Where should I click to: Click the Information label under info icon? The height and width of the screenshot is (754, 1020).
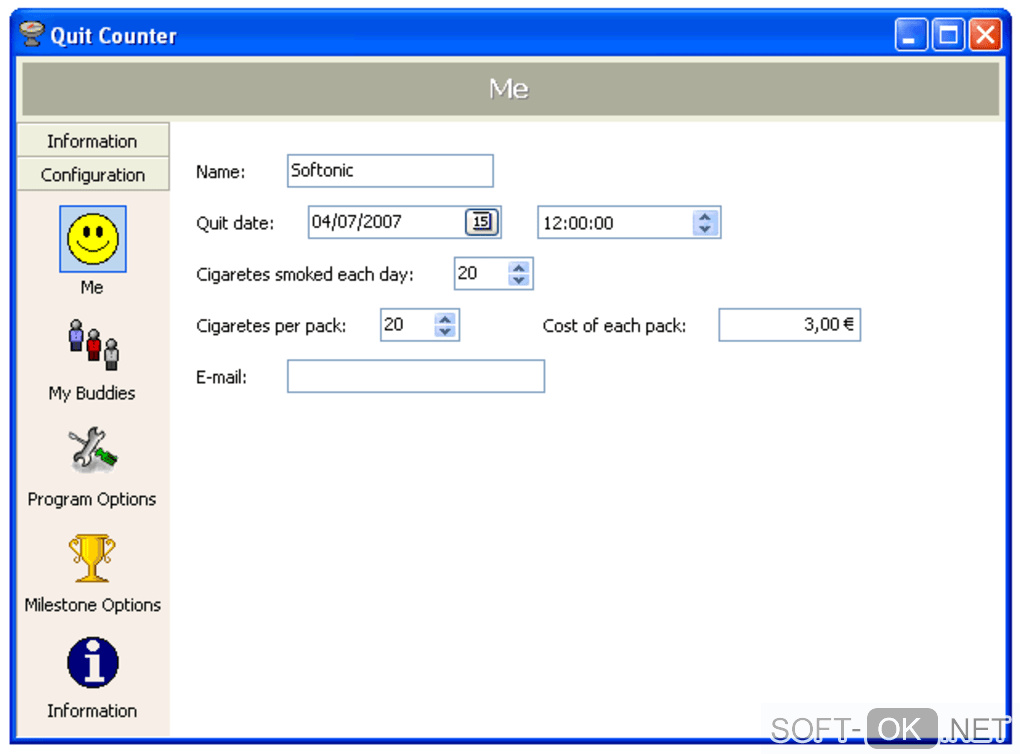[x=92, y=710]
